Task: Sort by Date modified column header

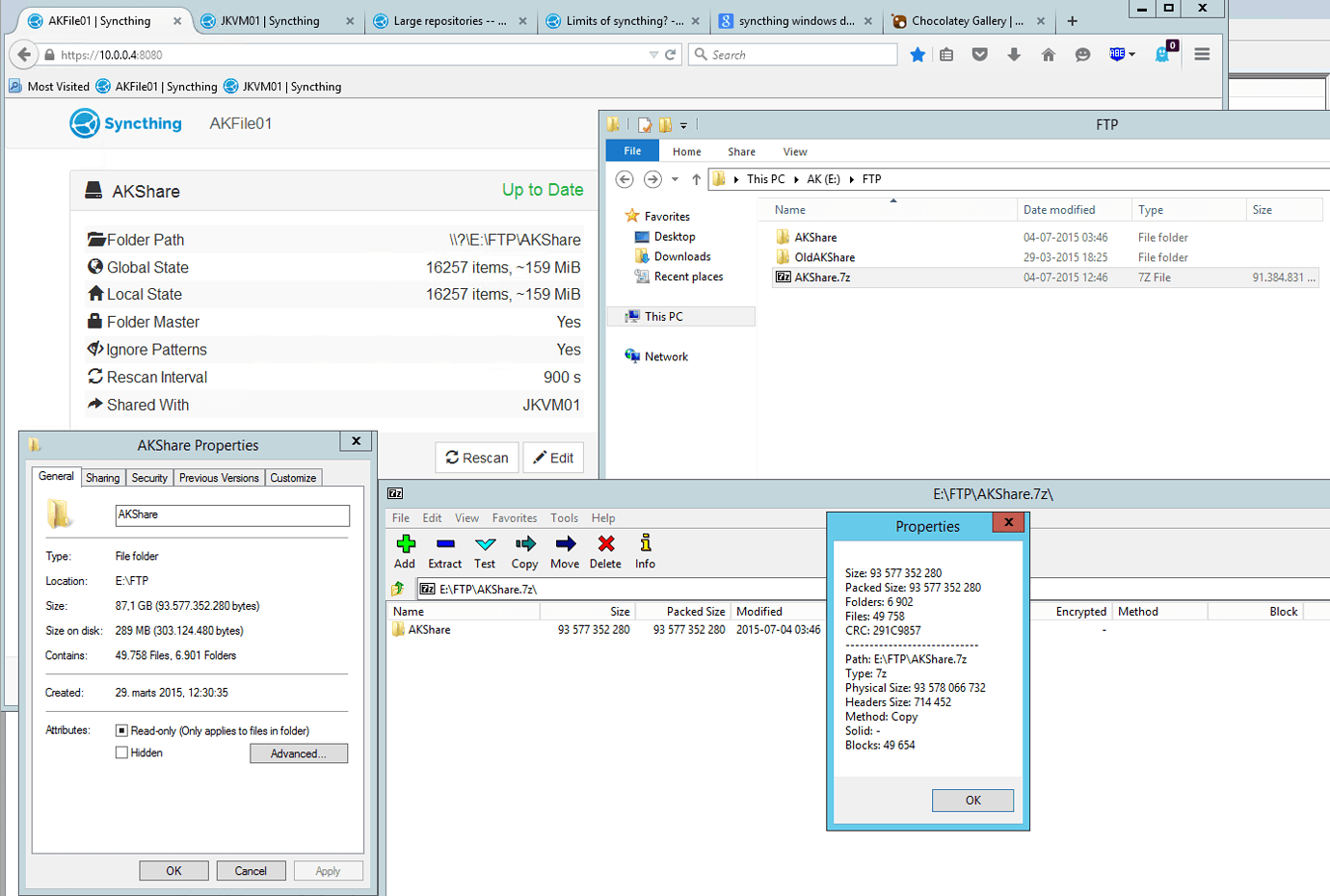Action: point(1074,210)
